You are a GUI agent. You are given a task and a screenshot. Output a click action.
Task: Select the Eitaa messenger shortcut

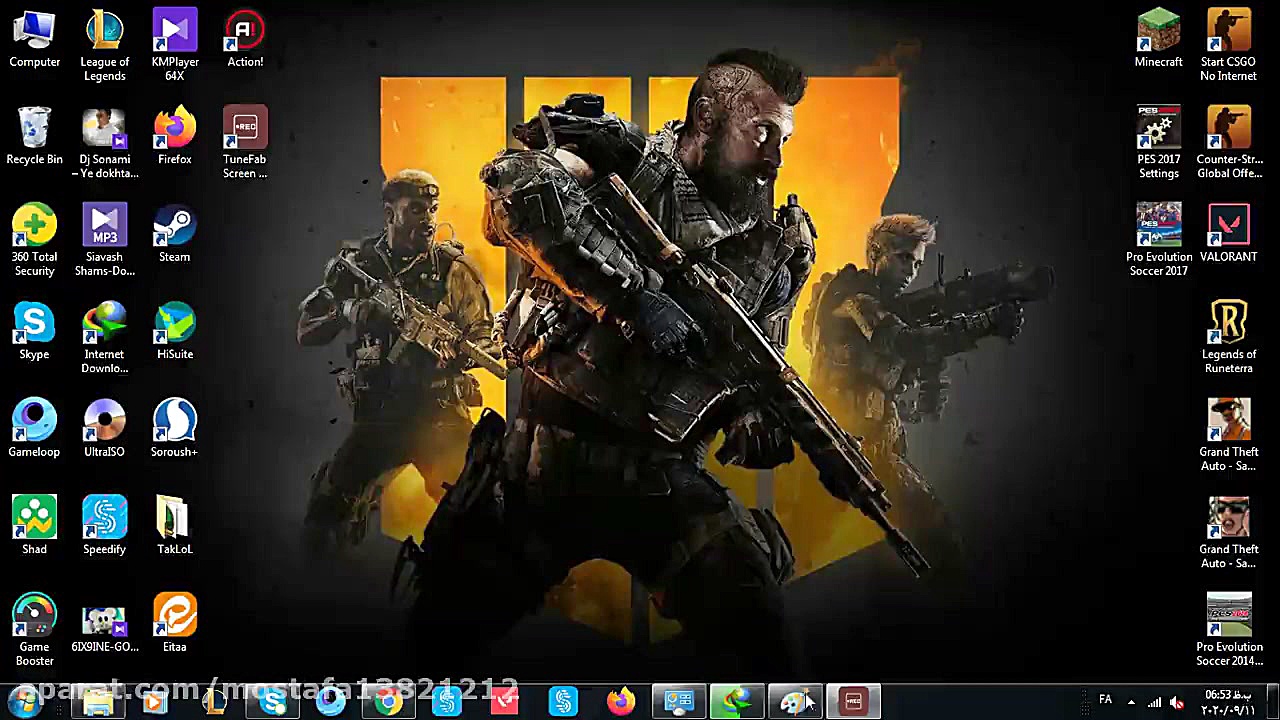click(x=175, y=623)
